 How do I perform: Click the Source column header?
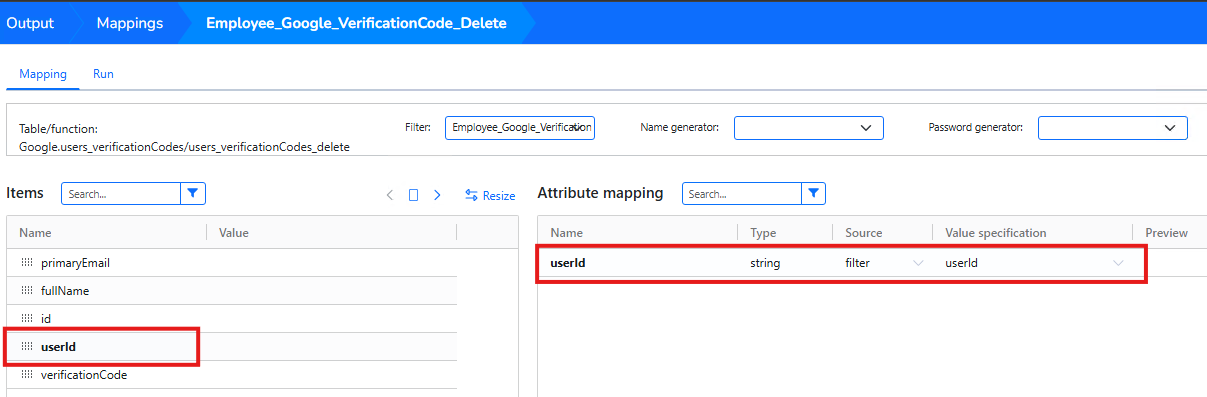pos(864,233)
